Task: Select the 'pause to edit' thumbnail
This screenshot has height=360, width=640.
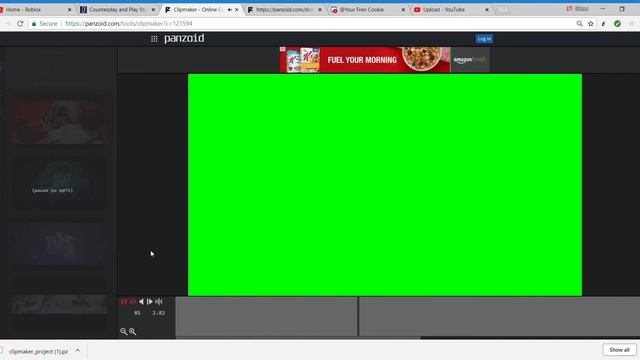Action: (60, 184)
